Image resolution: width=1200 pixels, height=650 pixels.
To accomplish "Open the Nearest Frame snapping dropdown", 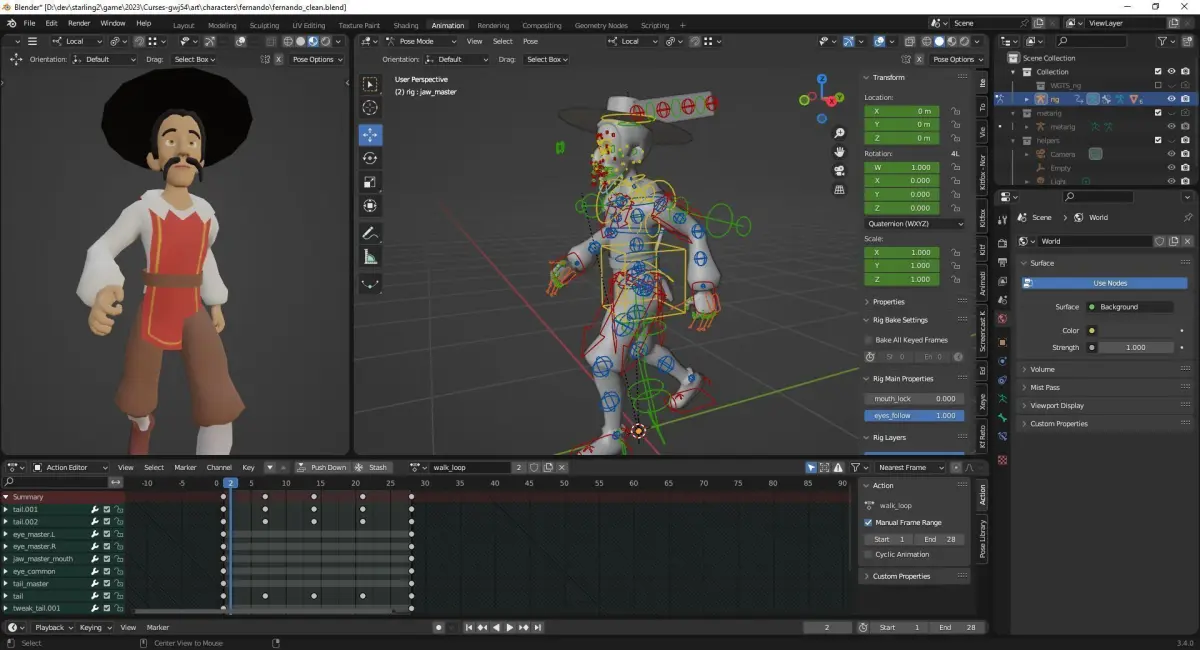I will click(x=908, y=467).
